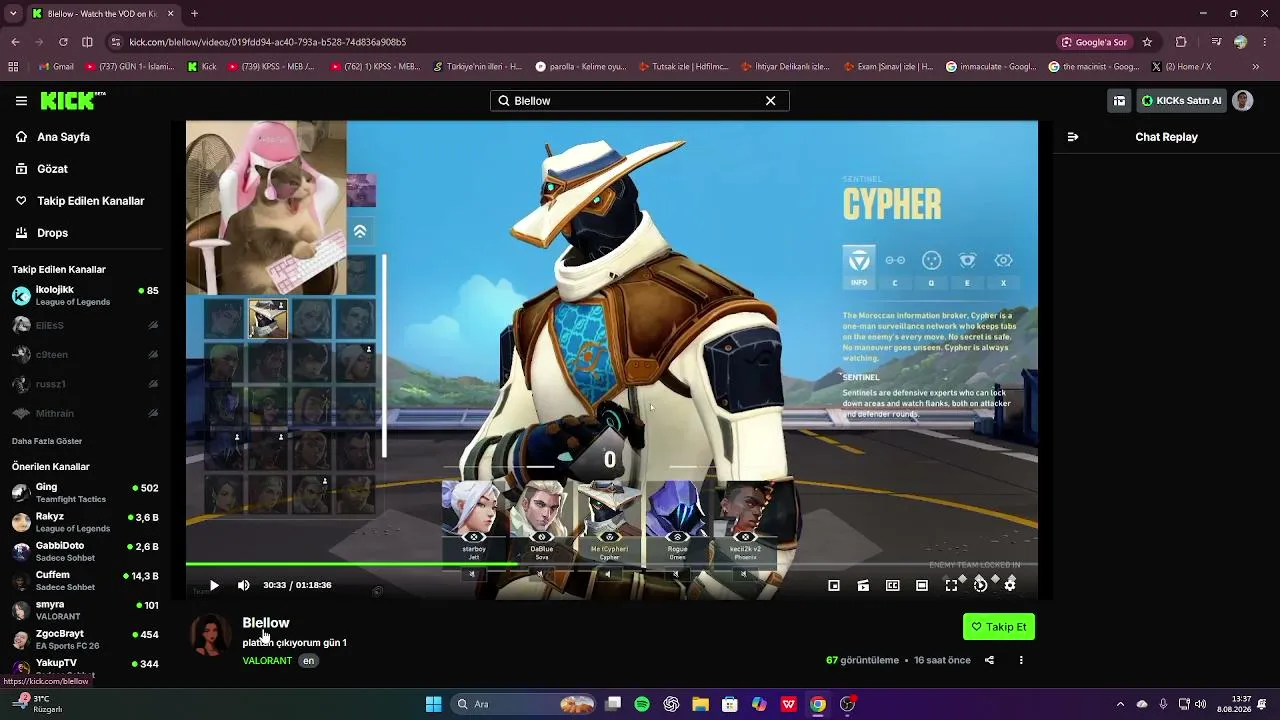
Task: Clear the Blellow search text
Action: (x=771, y=101)
